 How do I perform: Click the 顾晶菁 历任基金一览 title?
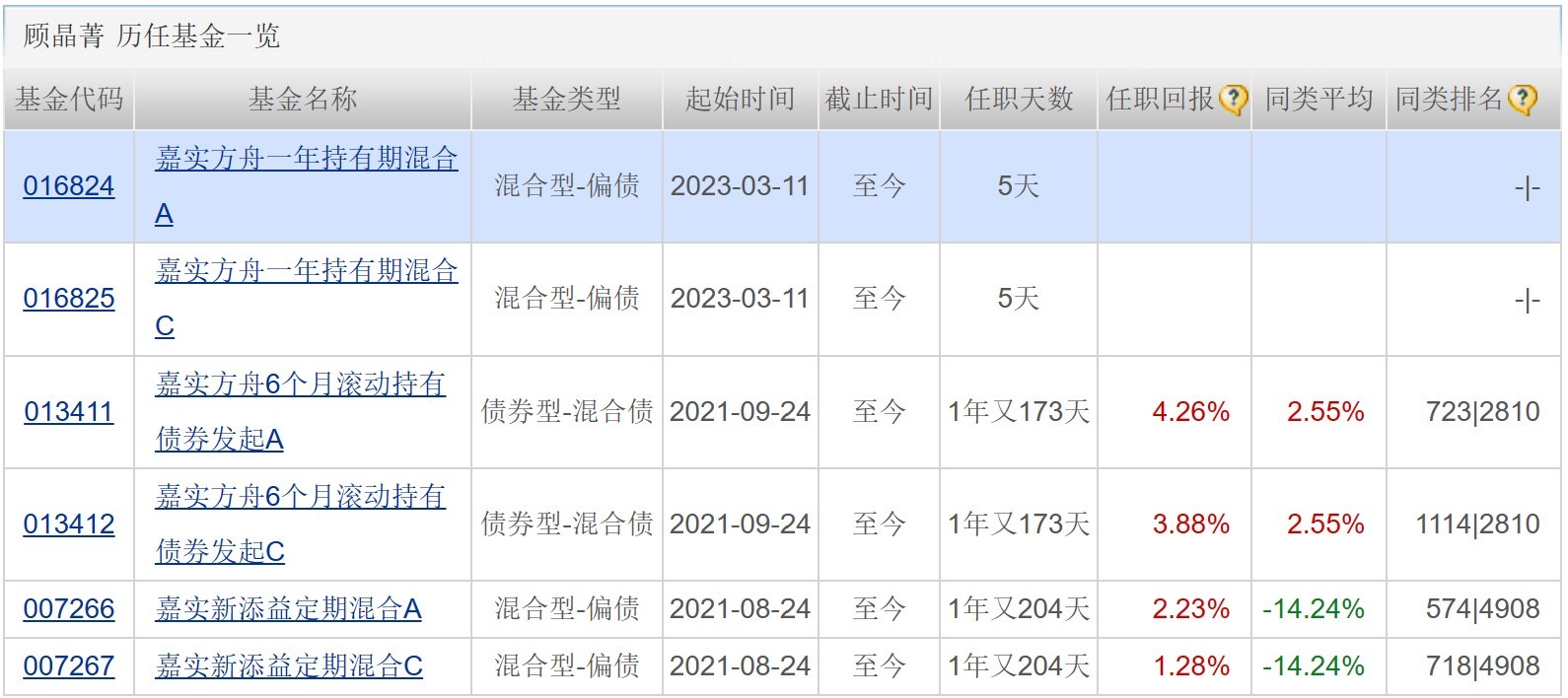tap(152, 36)
